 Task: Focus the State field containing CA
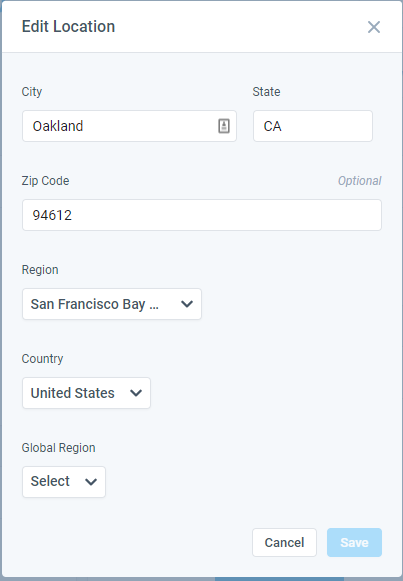coord(313,126)
